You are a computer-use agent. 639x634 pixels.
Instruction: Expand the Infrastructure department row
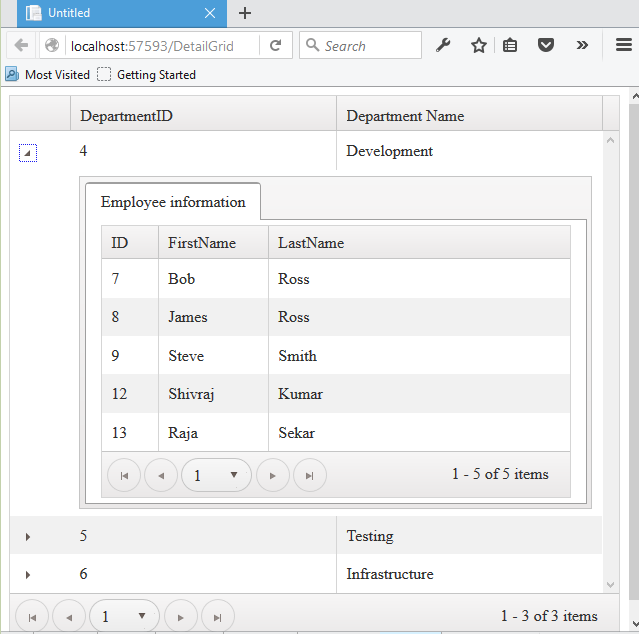[28, 575]
